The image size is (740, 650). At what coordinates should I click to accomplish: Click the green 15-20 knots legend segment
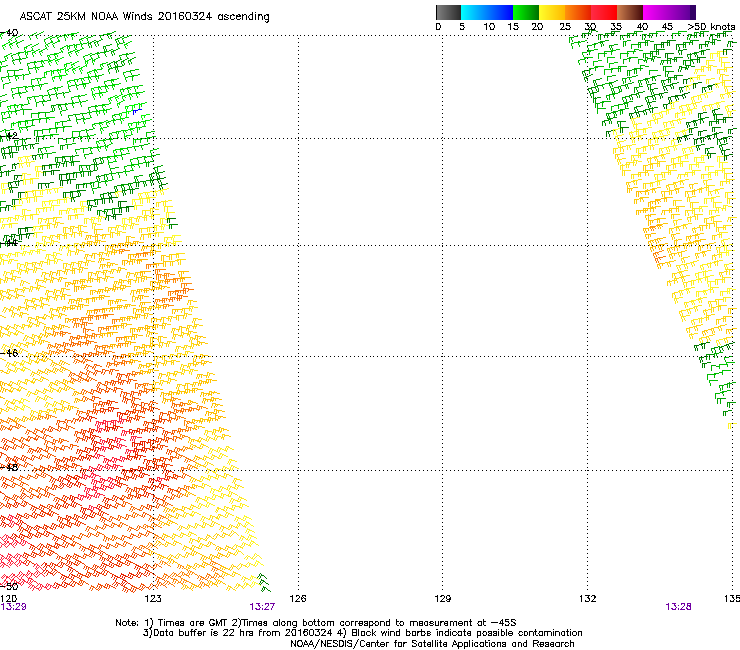click(526, 12)
